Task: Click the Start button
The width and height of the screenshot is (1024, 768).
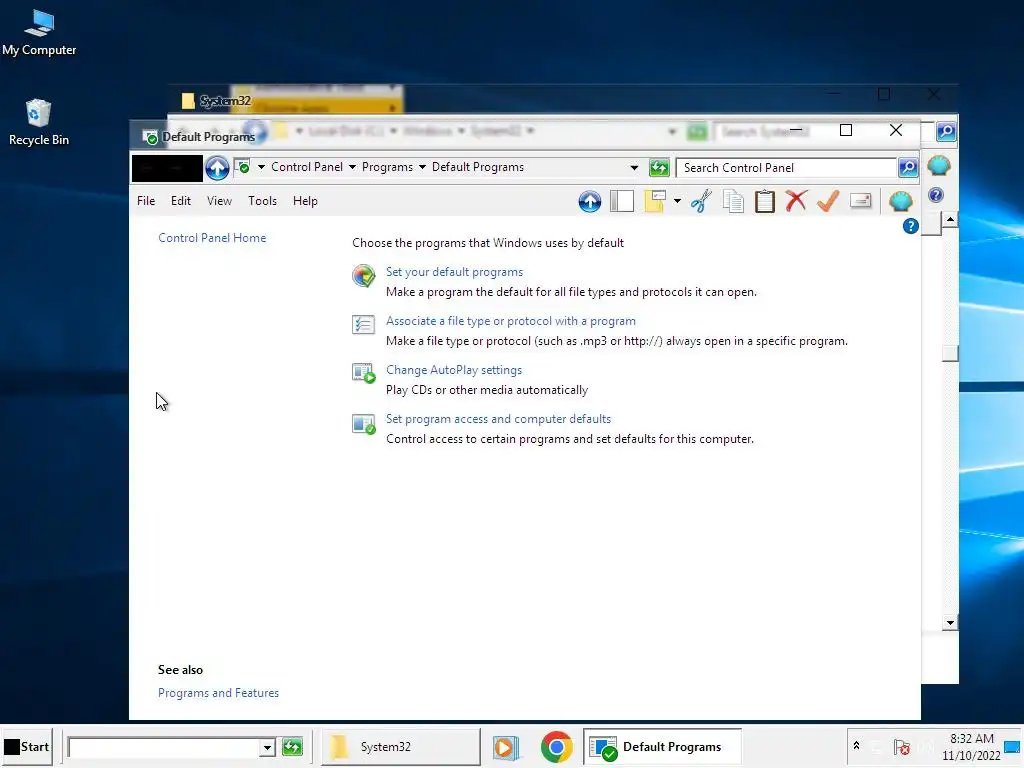Action: click(x=27, y=746)
